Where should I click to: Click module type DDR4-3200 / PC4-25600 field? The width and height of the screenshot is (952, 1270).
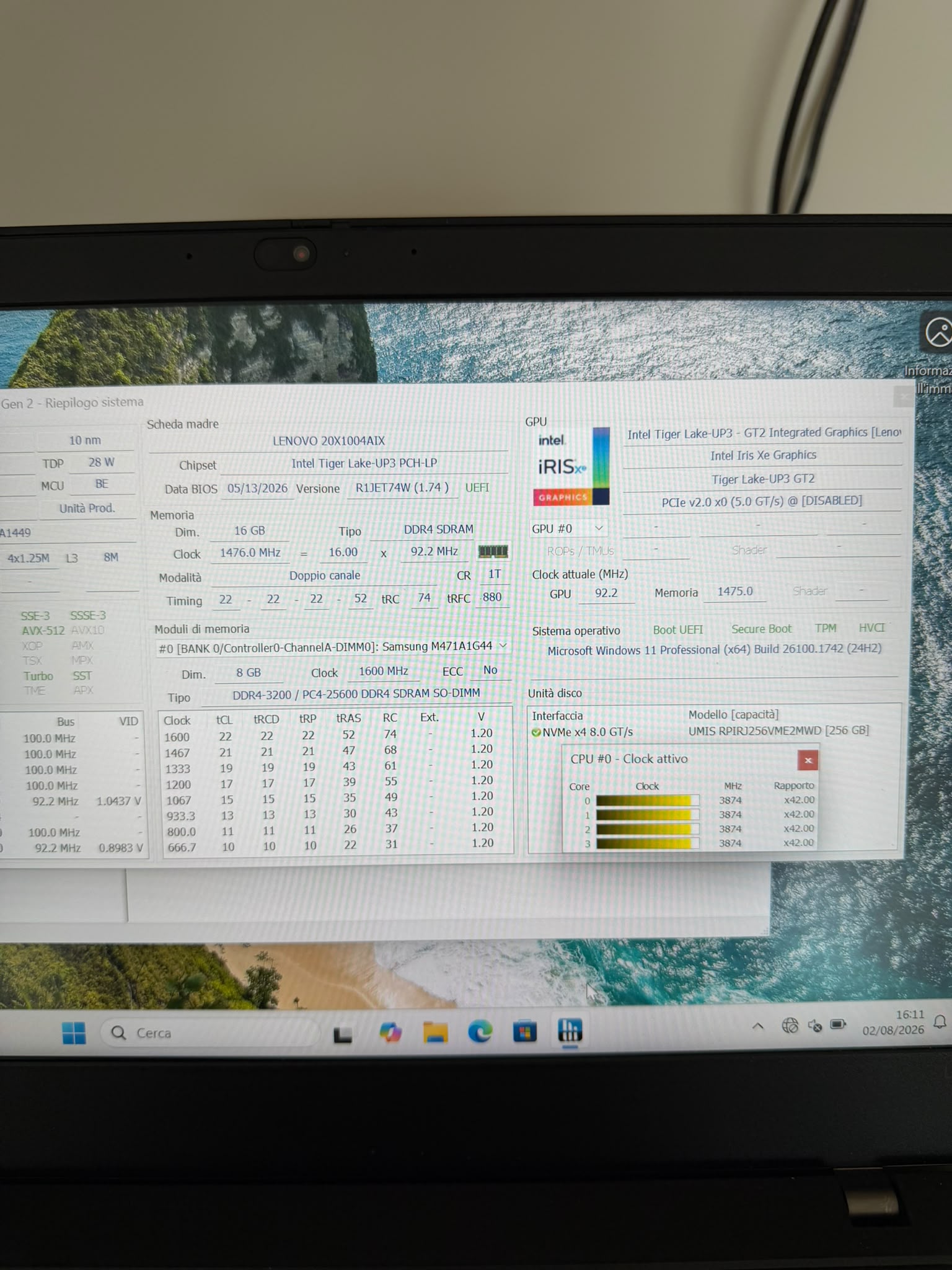pos(356,694)
